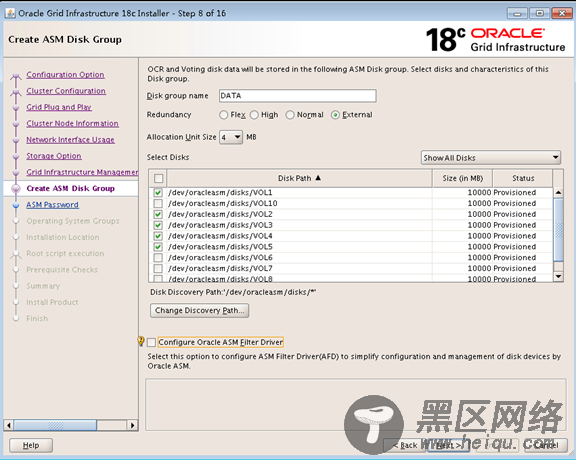Sort by the Disk Path column header
Image resolution: width=576 pixels, height=460 pixels.
coord(299,178)
